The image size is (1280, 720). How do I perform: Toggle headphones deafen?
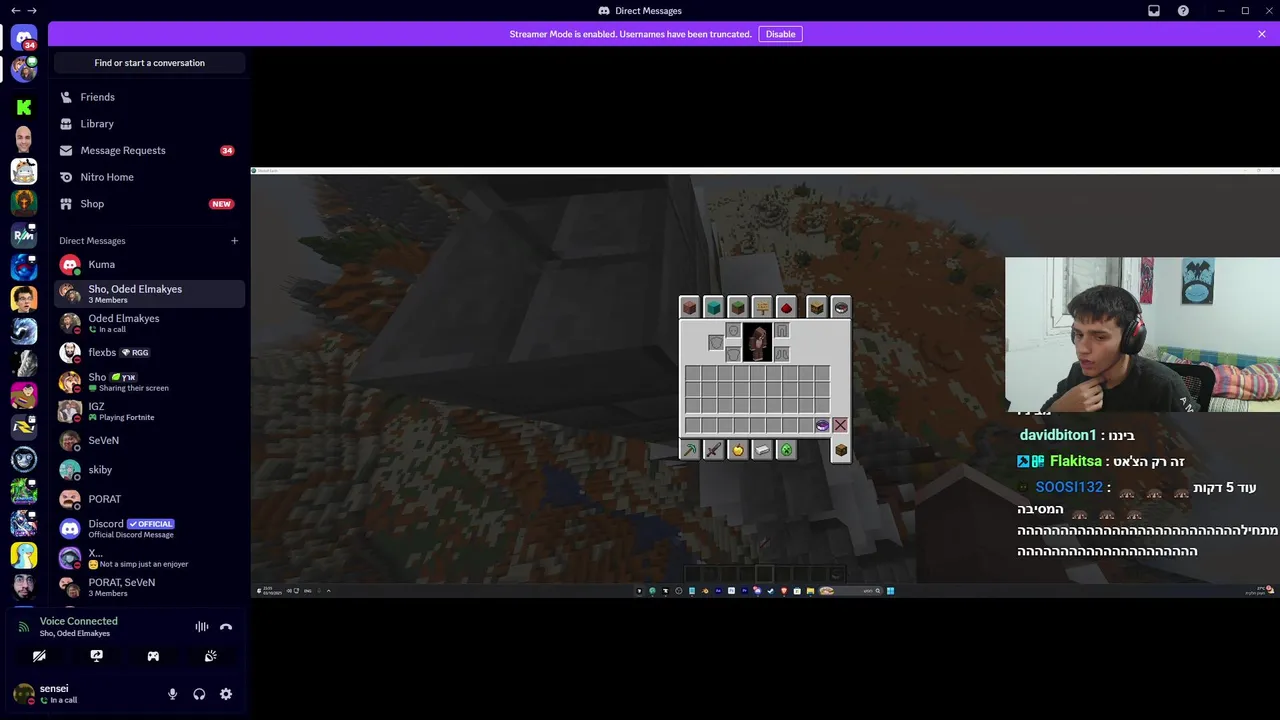[x=199, y=694]
